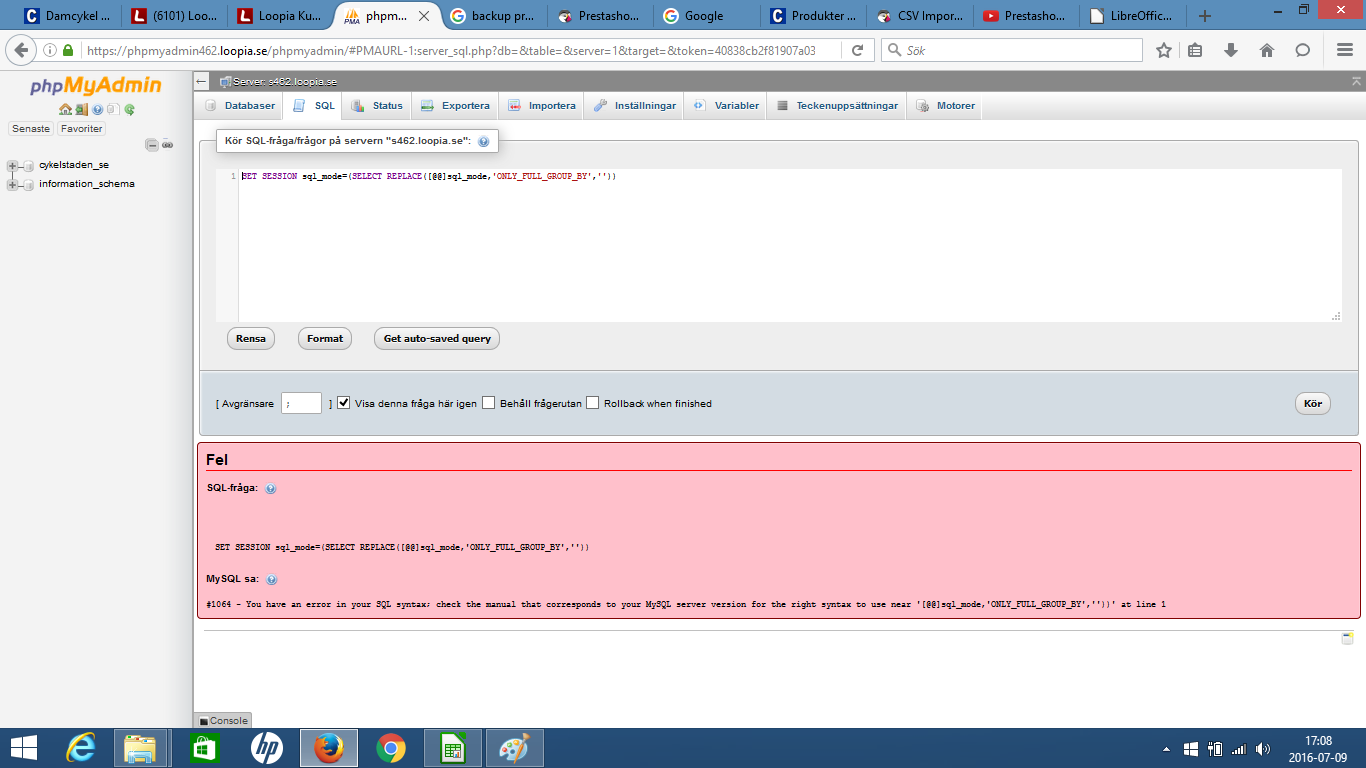Open Internet Explorer from the taskbar

click(x=81, y=748)
